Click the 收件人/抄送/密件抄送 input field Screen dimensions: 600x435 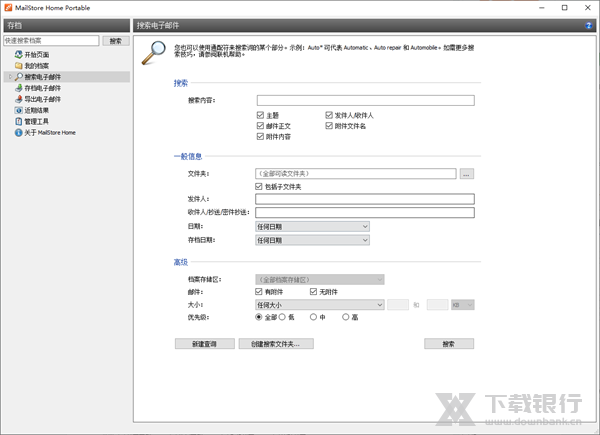point(365,212)
